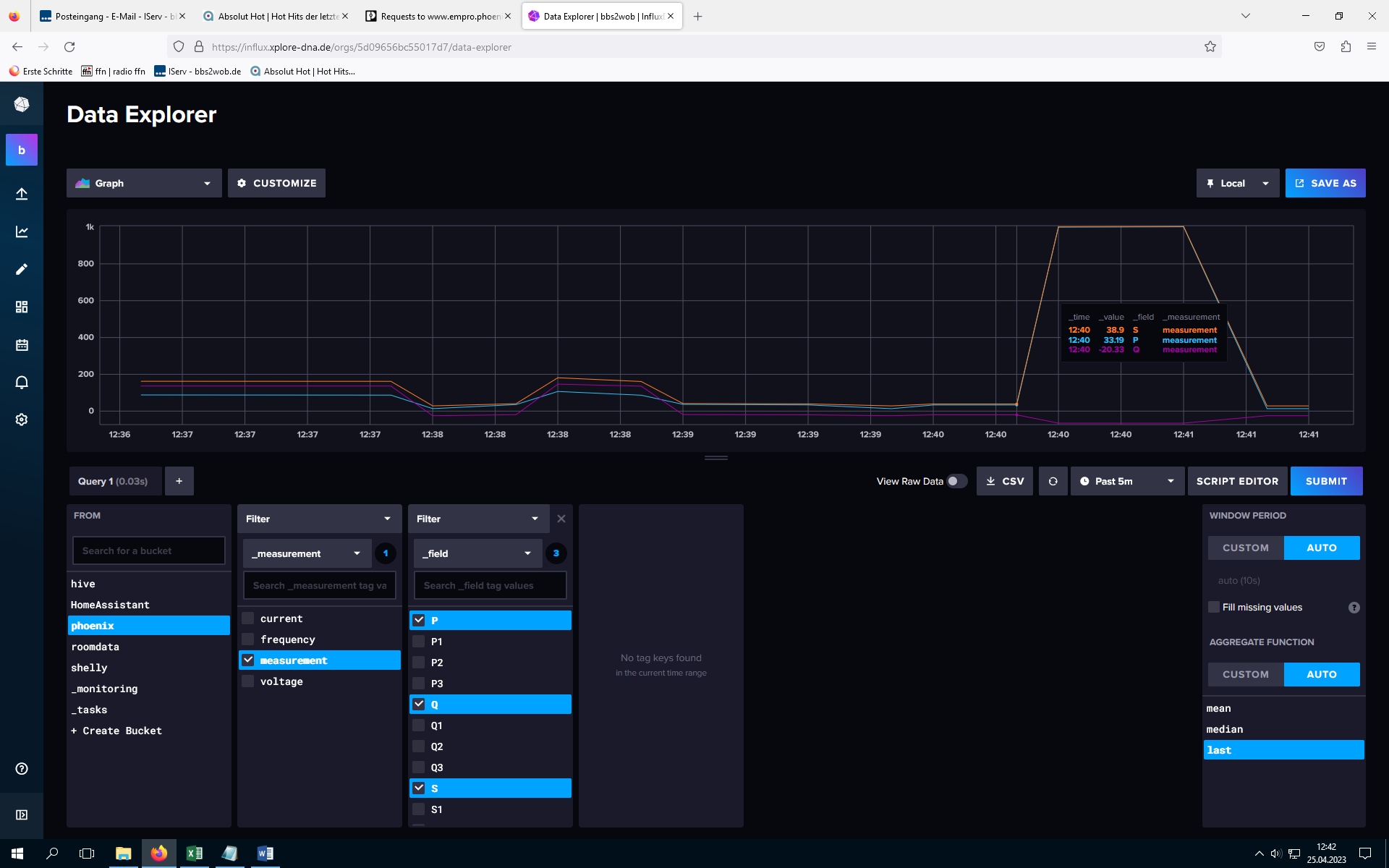This screenshot has height=868, width=1389.
Task: Open first Filter type dropdown
Action: click(319, 519)
